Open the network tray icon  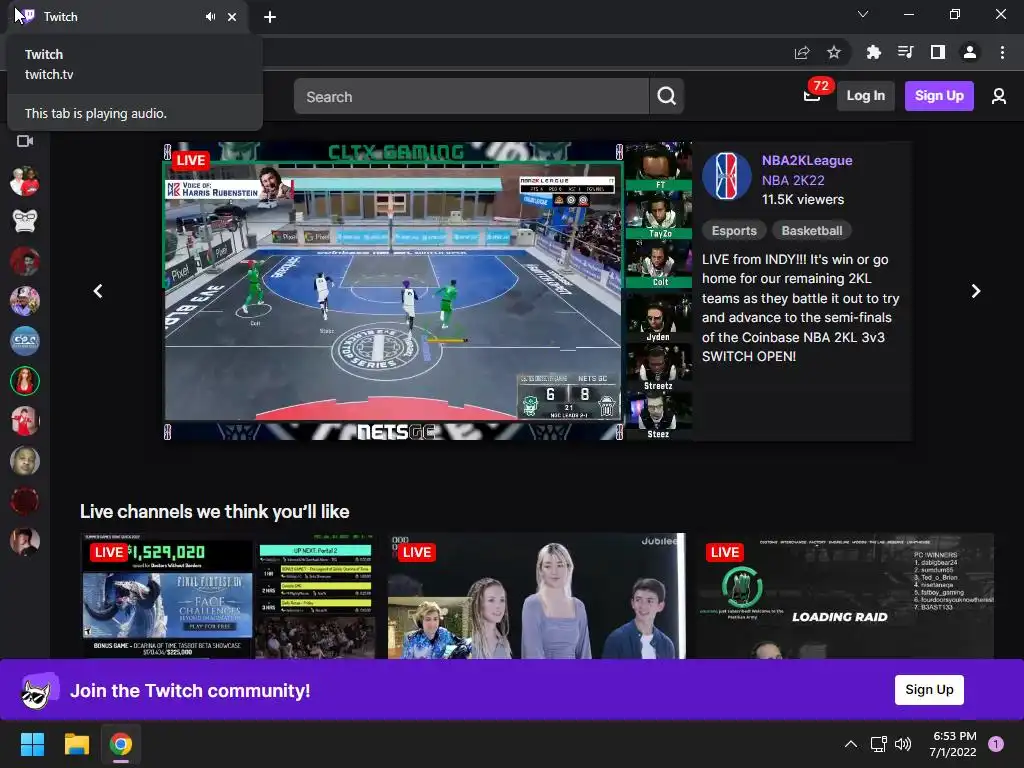coord(878,744)
